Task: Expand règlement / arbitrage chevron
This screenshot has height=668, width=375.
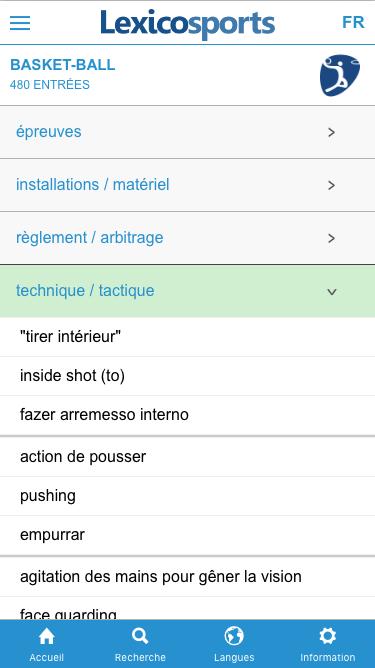Action: (x=332, y=238)
